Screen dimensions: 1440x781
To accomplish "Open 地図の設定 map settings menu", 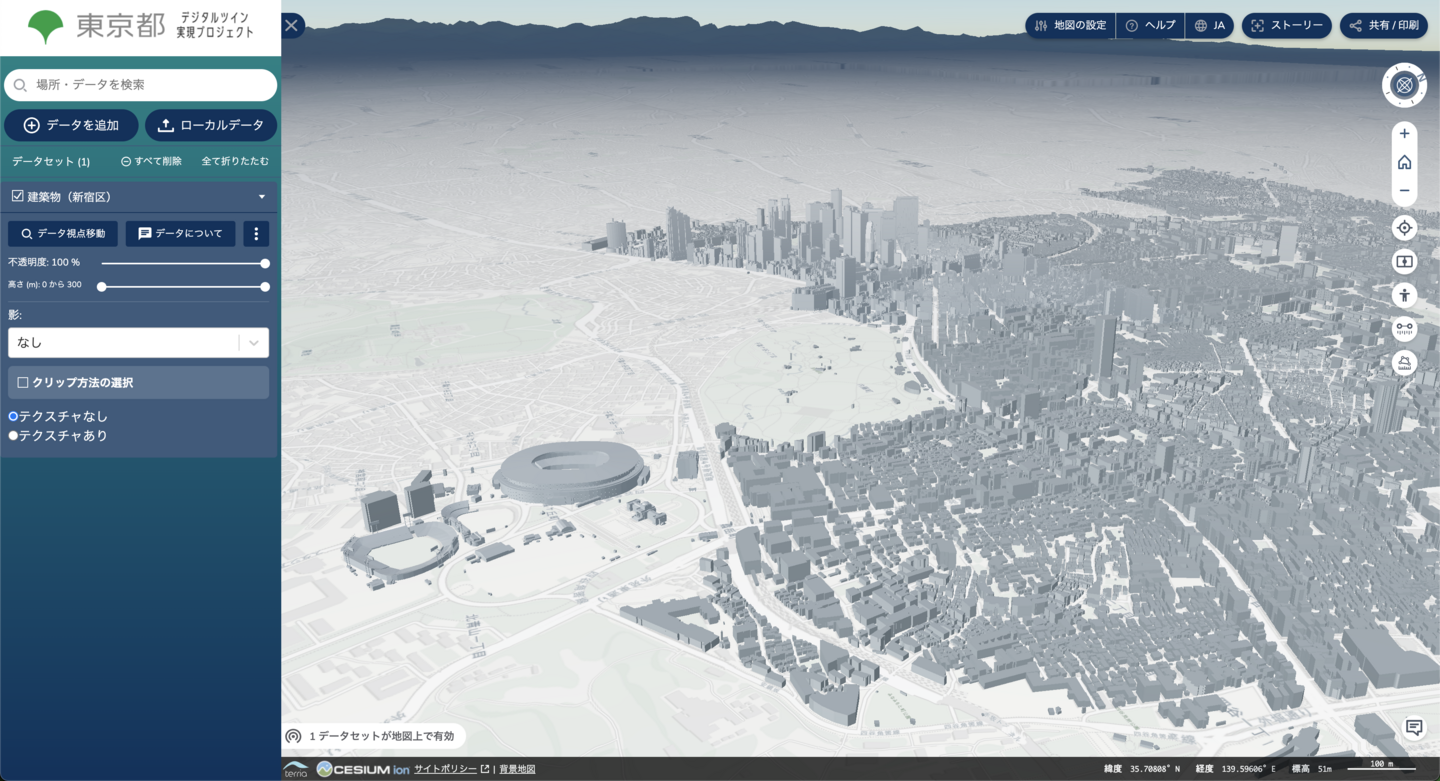I will click(1070, 25).
